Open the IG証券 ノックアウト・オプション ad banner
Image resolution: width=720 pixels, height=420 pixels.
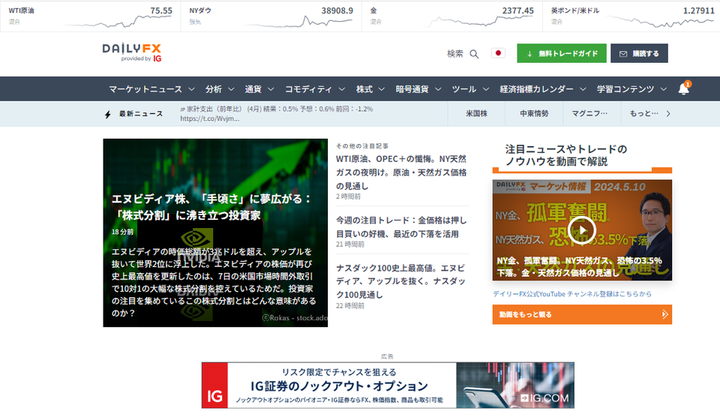(388, 385)
